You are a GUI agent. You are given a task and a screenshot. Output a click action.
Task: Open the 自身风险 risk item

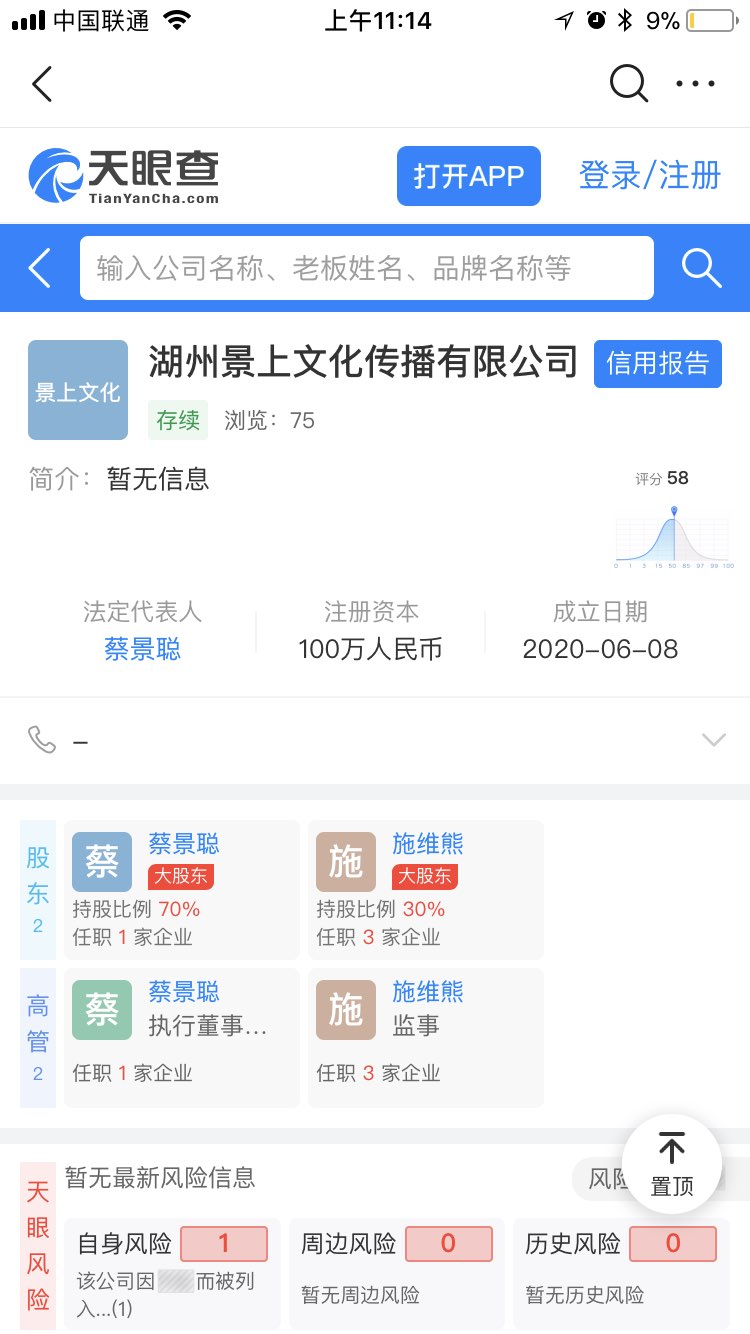[x=172, y=1267]
